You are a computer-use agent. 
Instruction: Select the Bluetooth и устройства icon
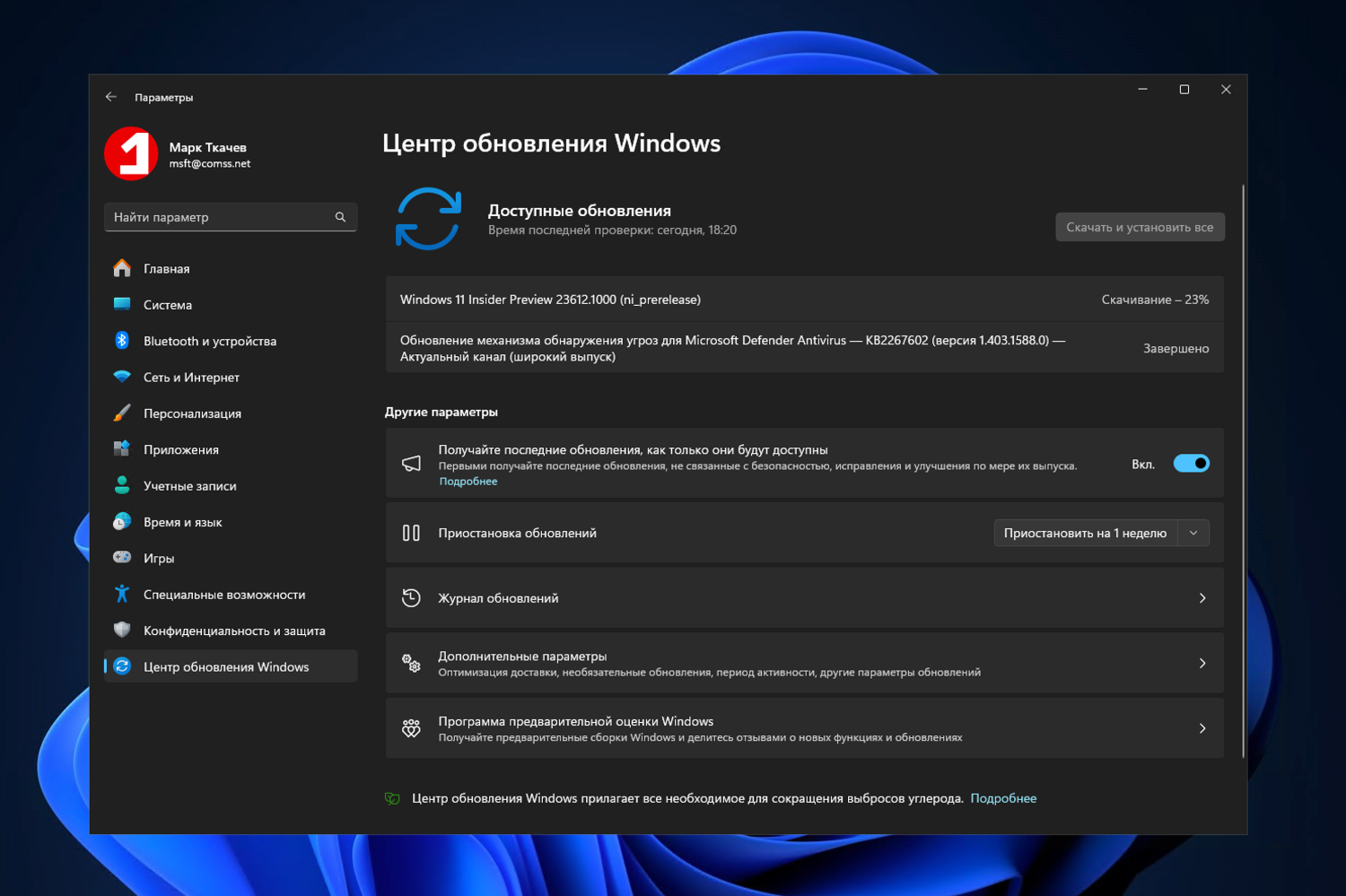click(123, 341)
